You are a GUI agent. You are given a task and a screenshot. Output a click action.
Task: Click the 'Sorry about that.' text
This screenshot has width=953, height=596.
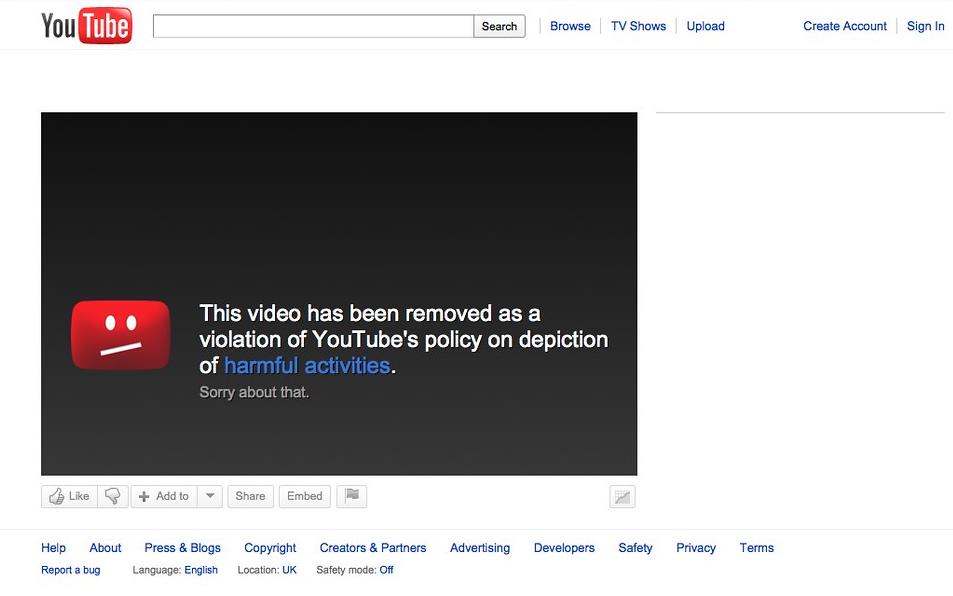pyautogui.click(x=254, y=392)
